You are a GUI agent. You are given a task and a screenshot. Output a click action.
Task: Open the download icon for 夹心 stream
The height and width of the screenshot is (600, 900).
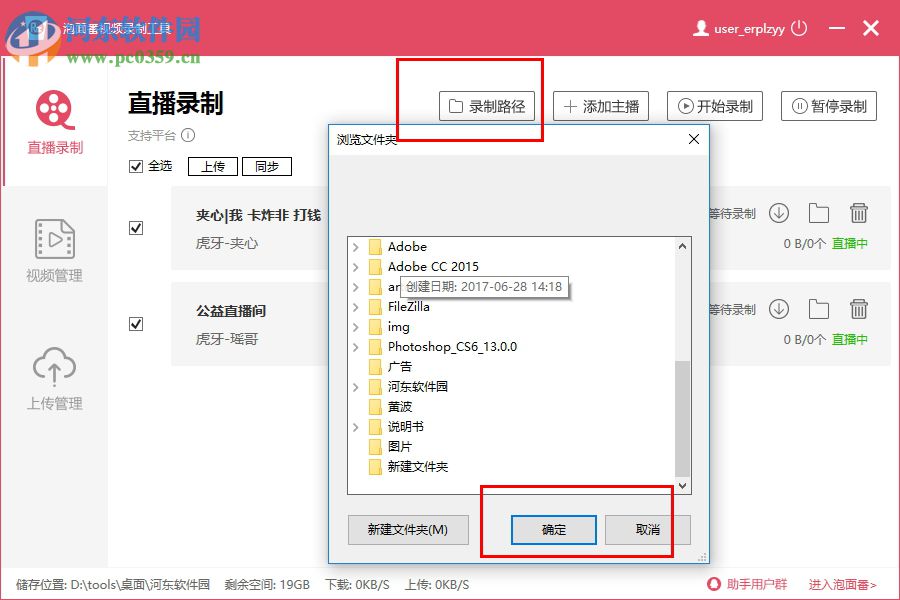(779, 213)
